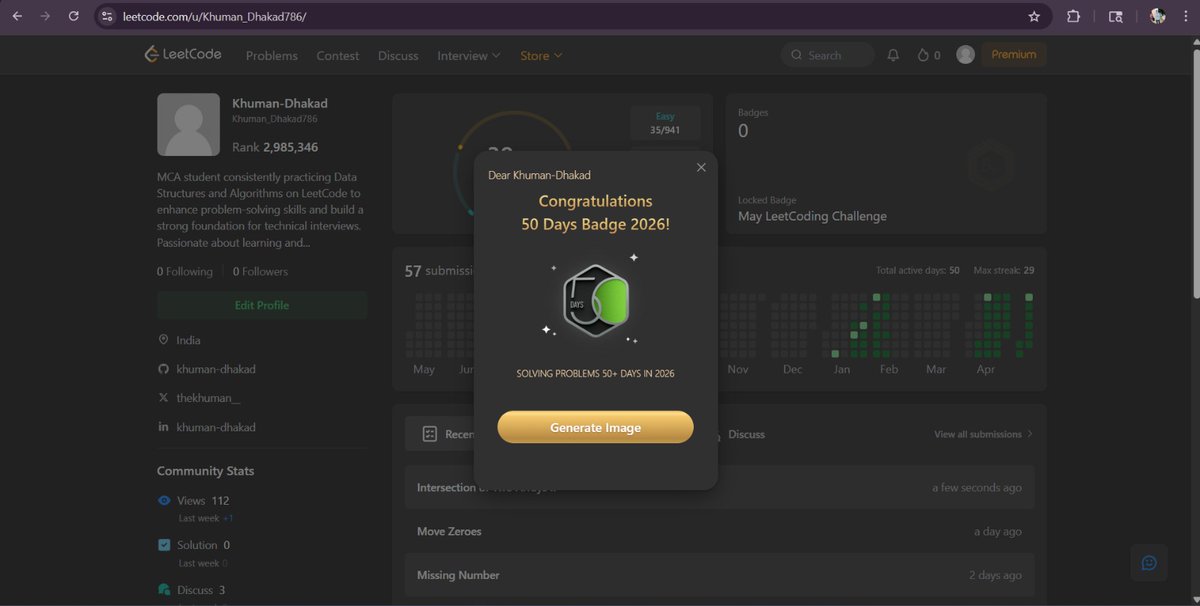Open the user avatar menu
Screen dimensions: 1200x606
tap(965, 55)
